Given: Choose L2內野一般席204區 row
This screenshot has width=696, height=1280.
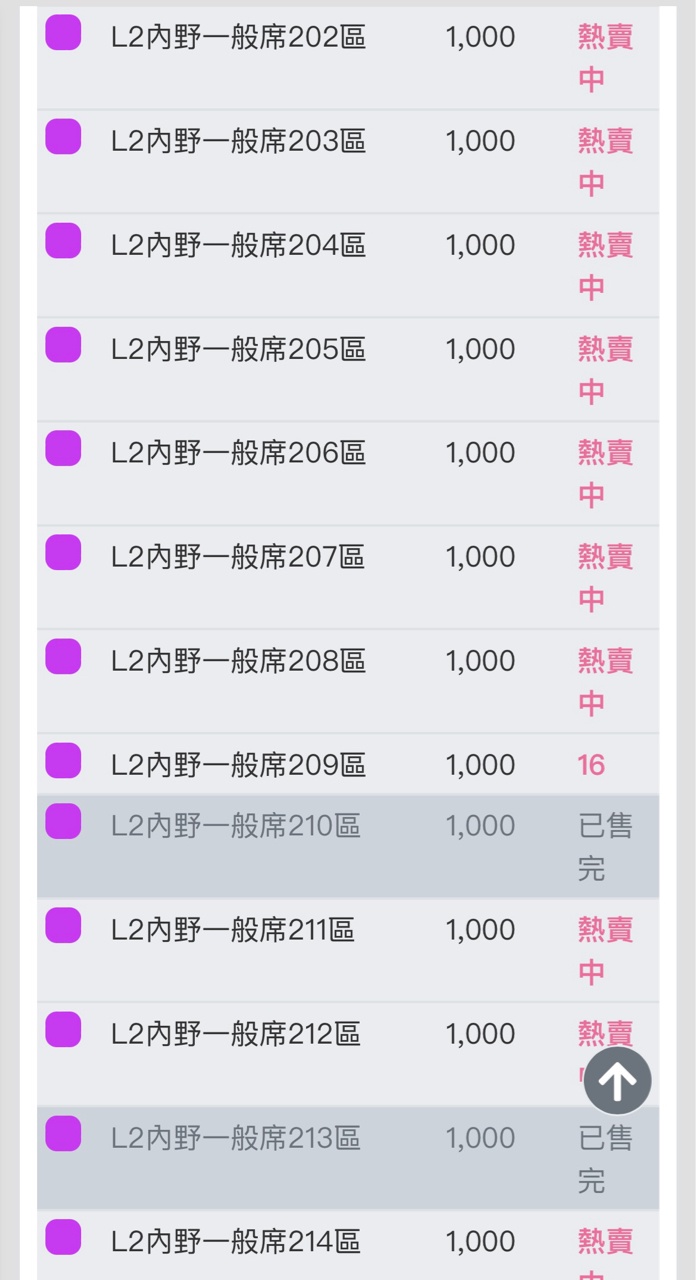Looking at the screenshot, I should click(238, 246).
